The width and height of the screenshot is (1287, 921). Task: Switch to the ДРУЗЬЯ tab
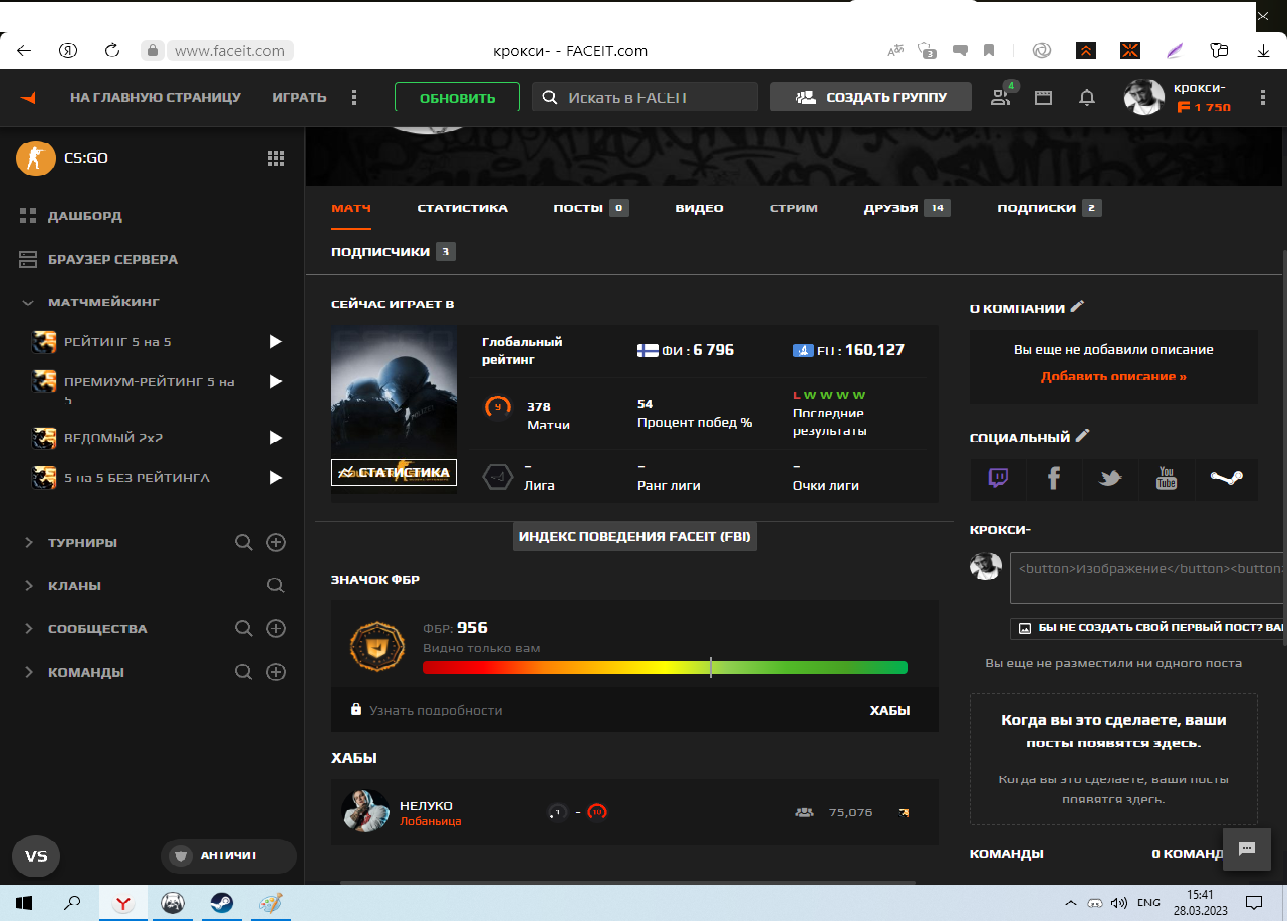[907, 208]
